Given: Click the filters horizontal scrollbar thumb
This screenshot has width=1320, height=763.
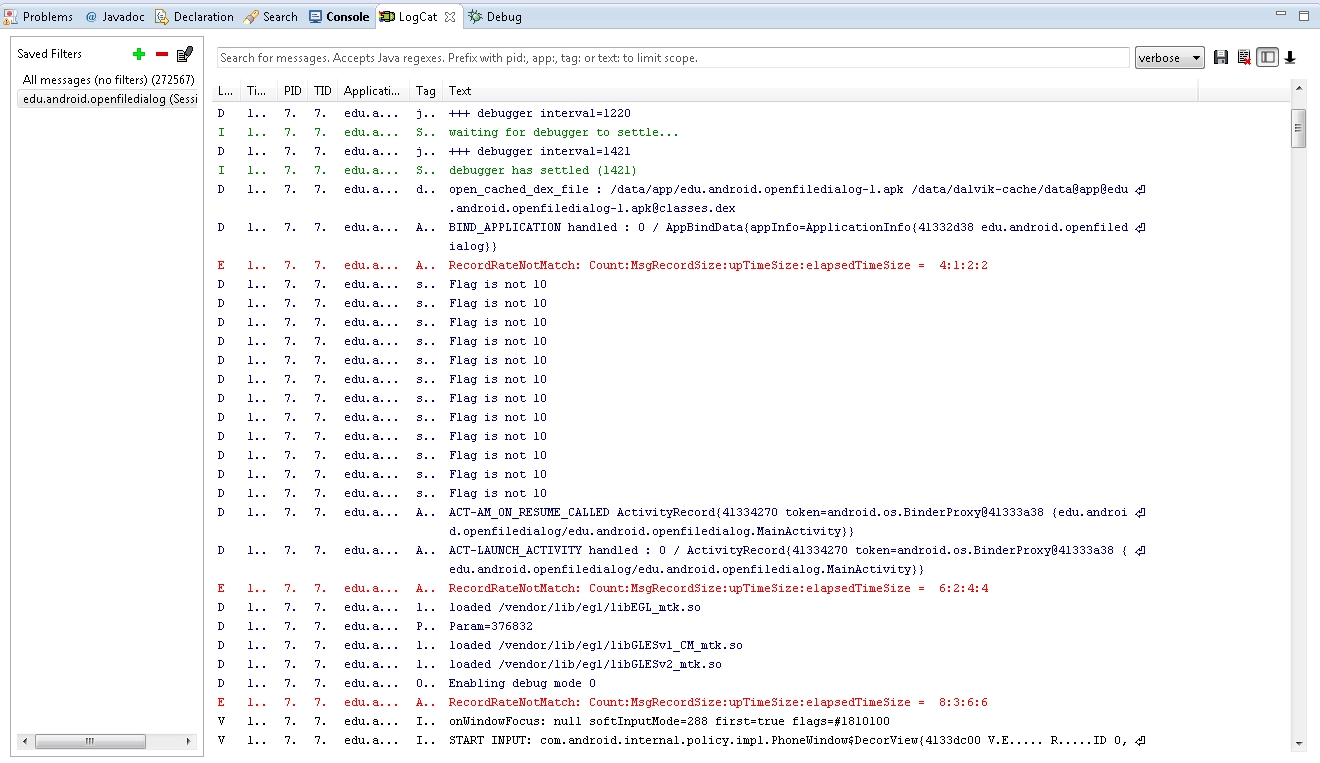Looking at the screenshot, I should (90, 741).
